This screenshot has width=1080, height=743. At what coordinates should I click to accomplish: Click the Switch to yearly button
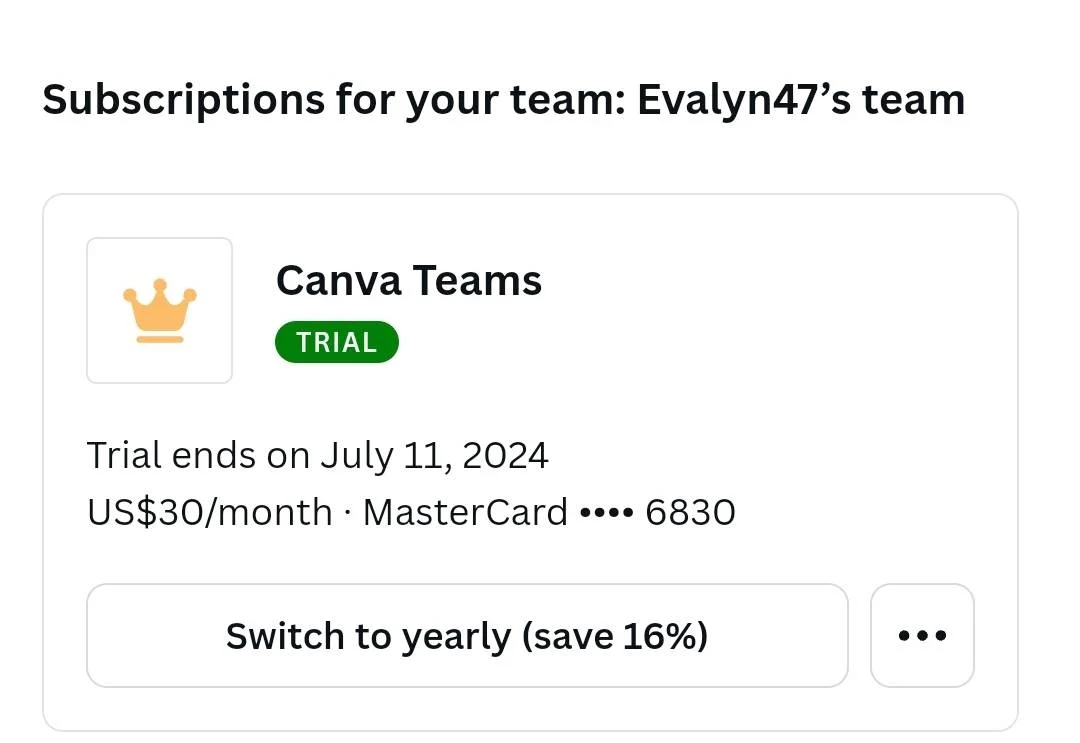click(x=467, y=636)
